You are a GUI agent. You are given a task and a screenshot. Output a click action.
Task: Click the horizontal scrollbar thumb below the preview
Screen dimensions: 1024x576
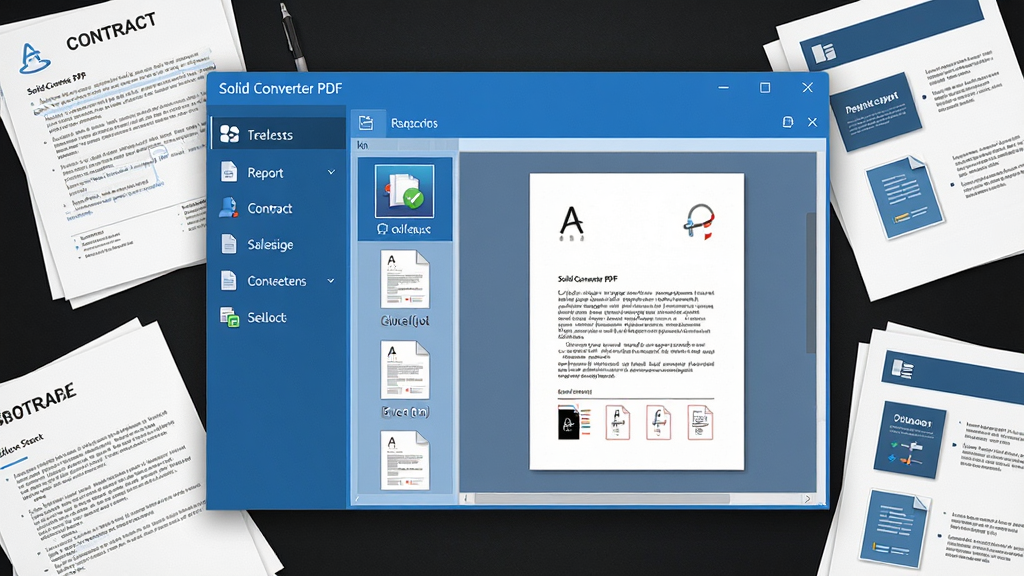click(x=602, y=499)
